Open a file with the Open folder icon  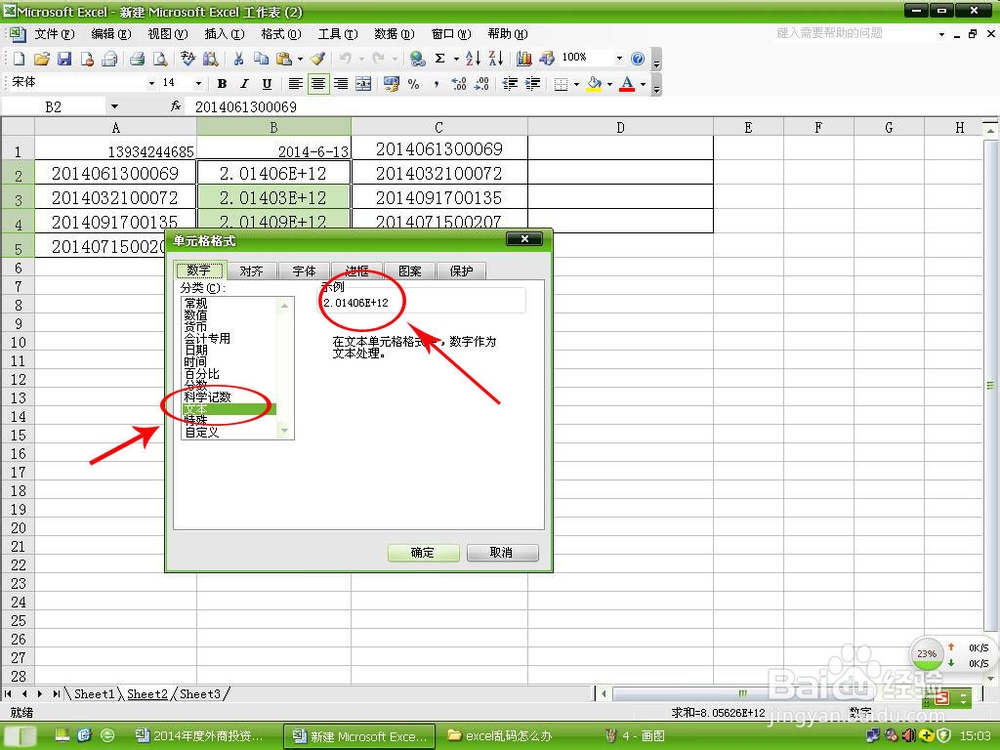(41, 59)
